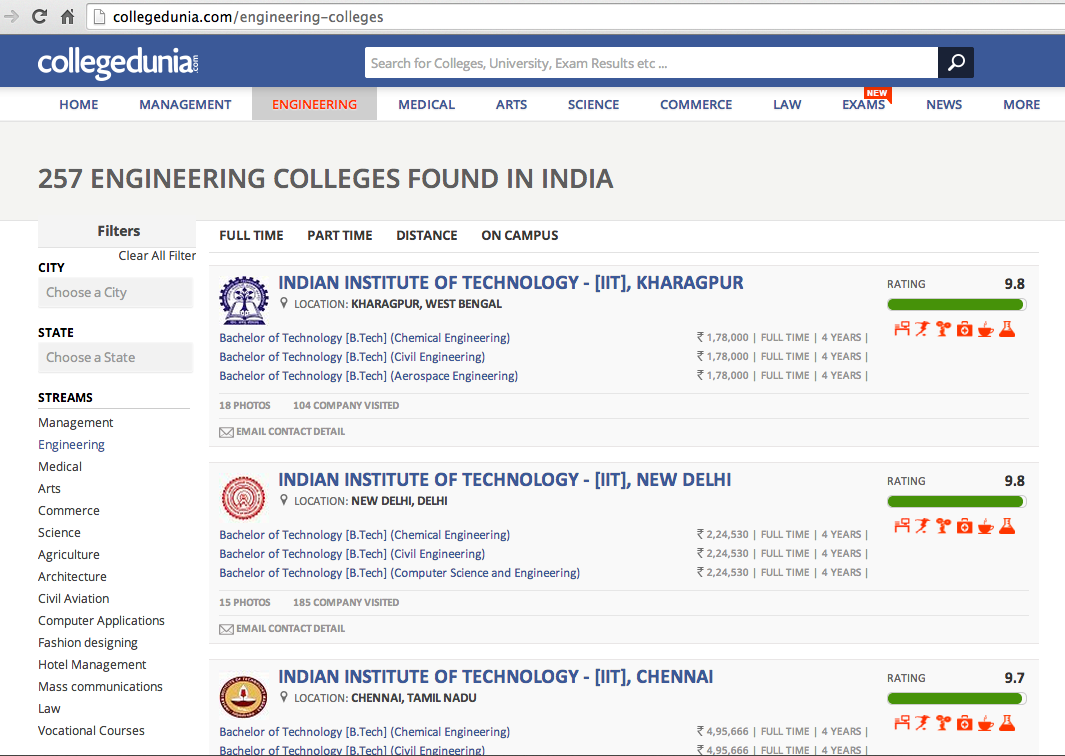
Task: Click IIT Chennai gym facility icon
Action: [943, 723]
